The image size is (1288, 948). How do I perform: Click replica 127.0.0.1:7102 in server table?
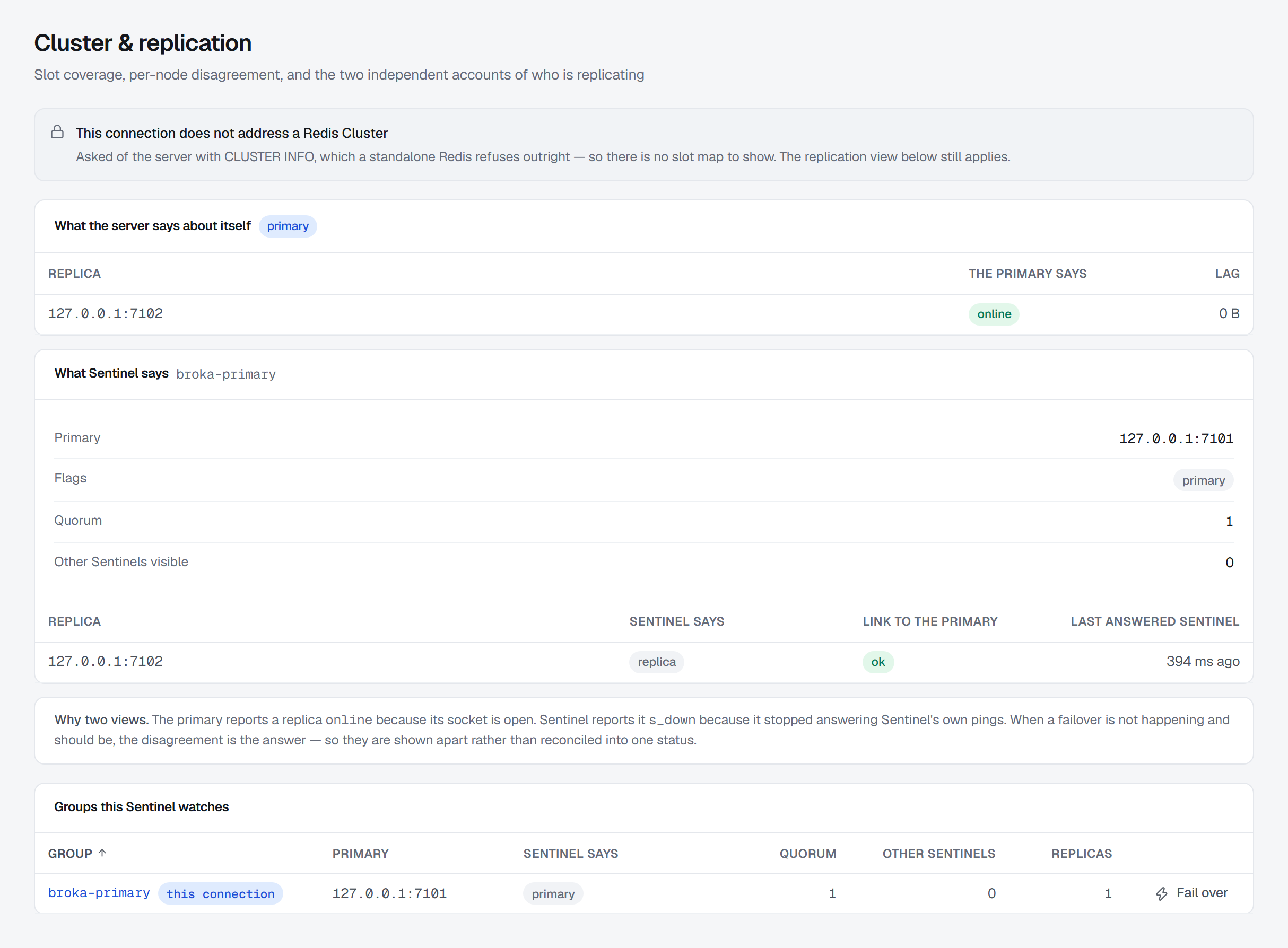coord(106,313)
